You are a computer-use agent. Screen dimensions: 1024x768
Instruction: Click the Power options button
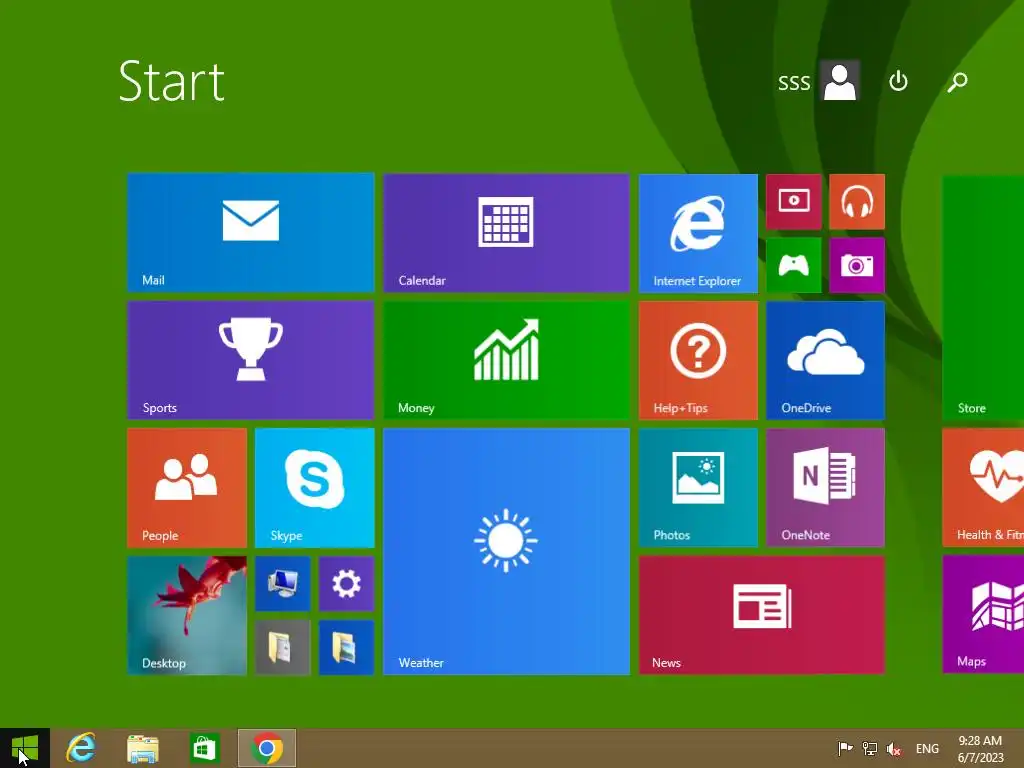pyautogui.click(x=899, y=81)
